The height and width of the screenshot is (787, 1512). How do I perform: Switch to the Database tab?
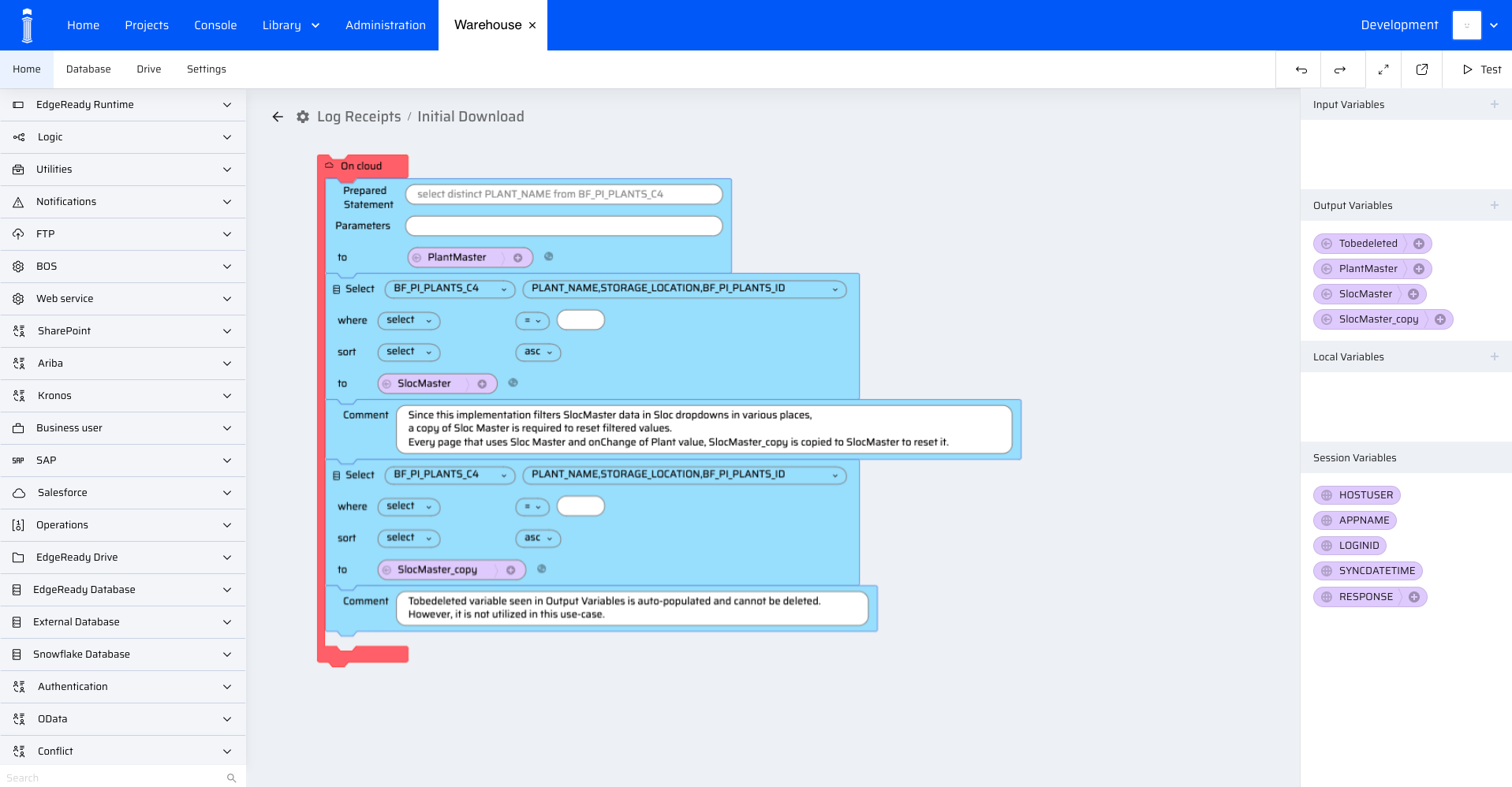(88, 69)
